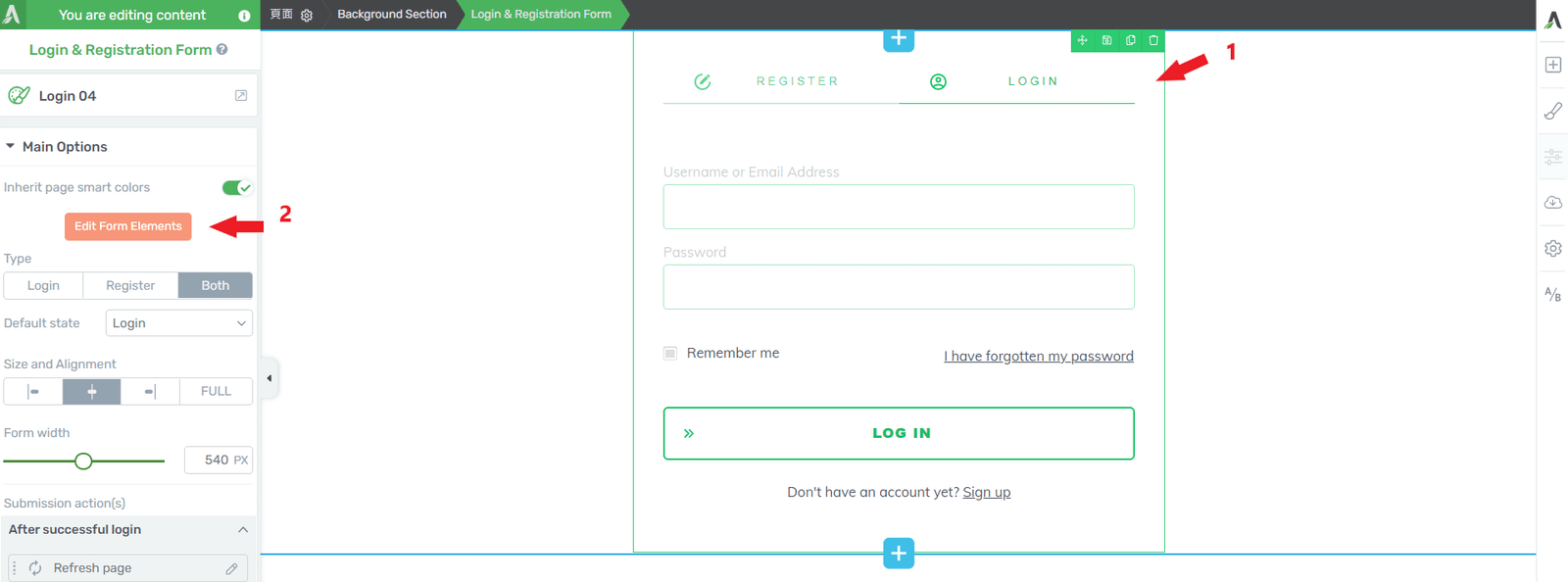Open the 'I have forgotten my password' link
1568x582 pixels.
coord(1039,356)
